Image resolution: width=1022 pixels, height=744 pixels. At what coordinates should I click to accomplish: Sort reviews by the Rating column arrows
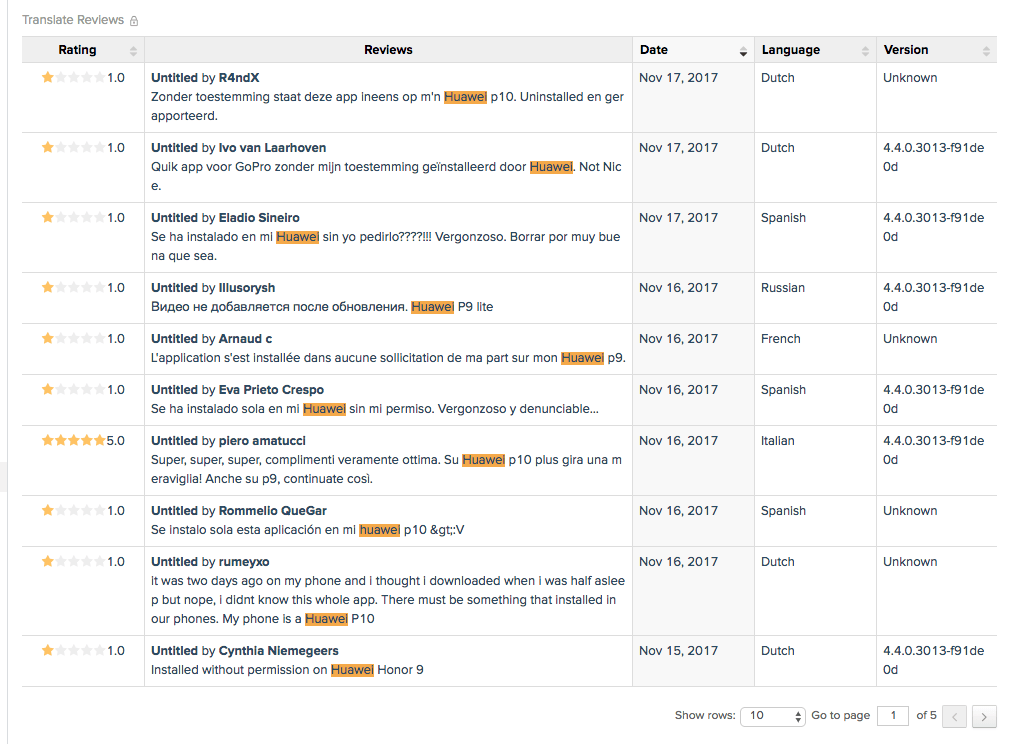pyautogui.click(x=133, y=51)
